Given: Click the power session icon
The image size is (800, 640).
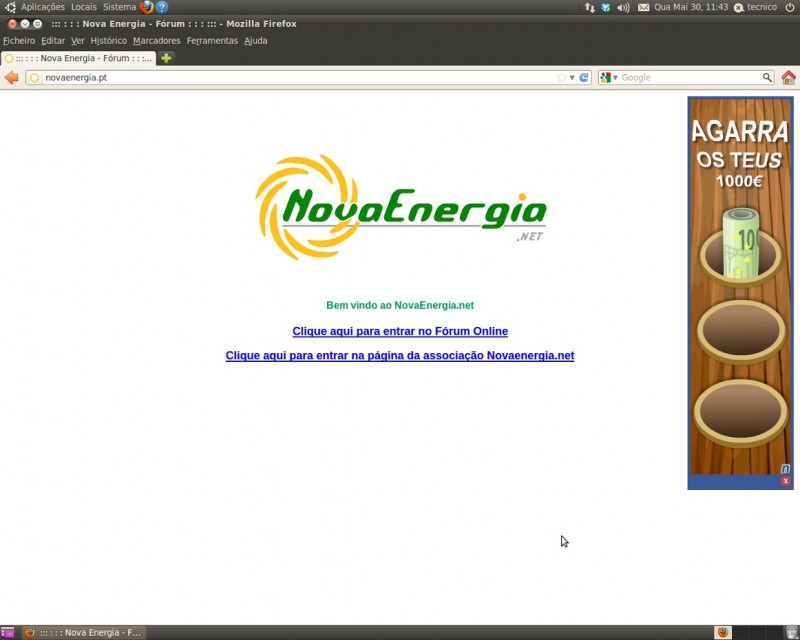Looking at the screenshot, I should point(789,7).
